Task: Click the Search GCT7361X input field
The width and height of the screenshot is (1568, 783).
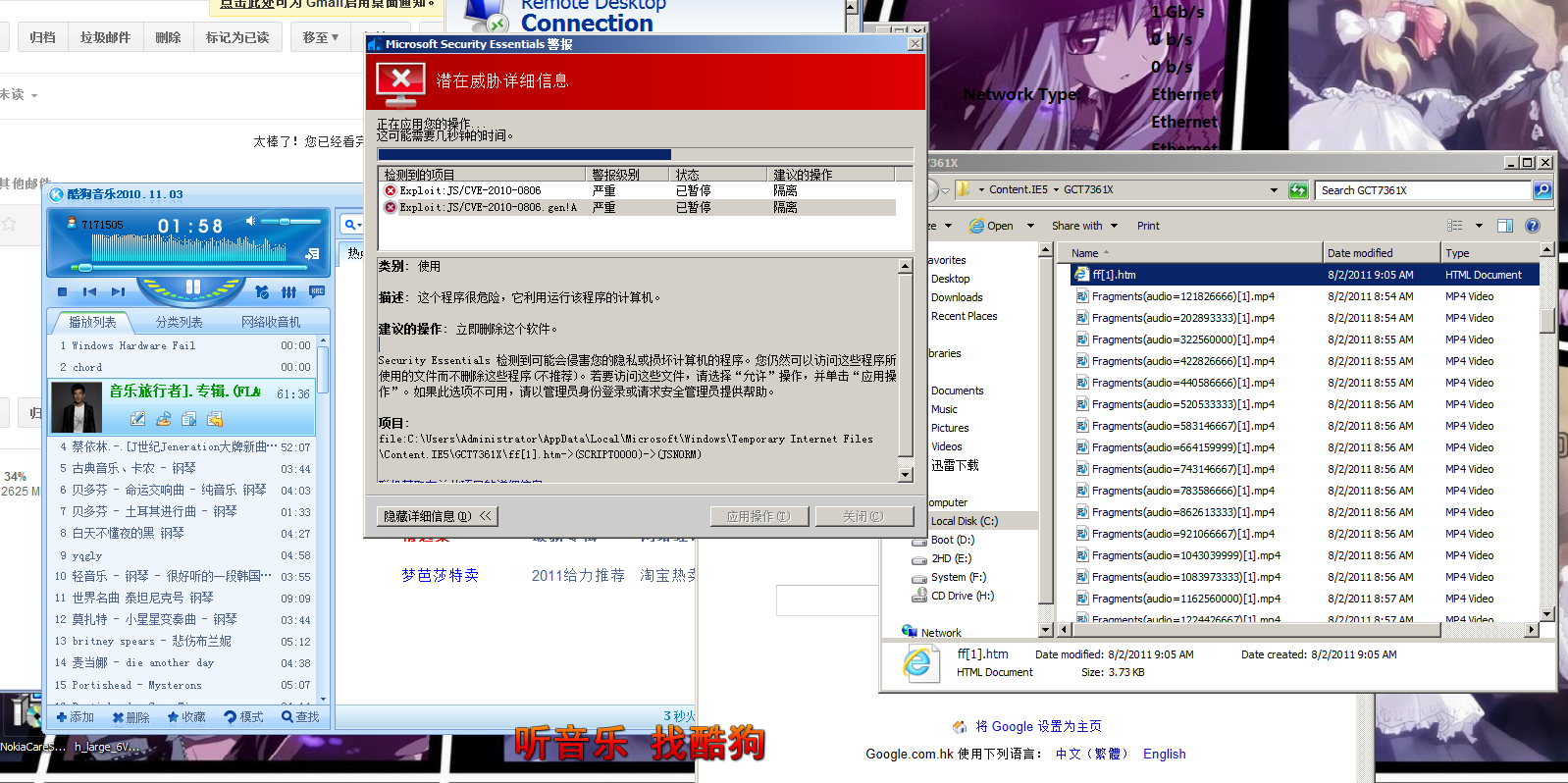Action: coord(1424,190)
